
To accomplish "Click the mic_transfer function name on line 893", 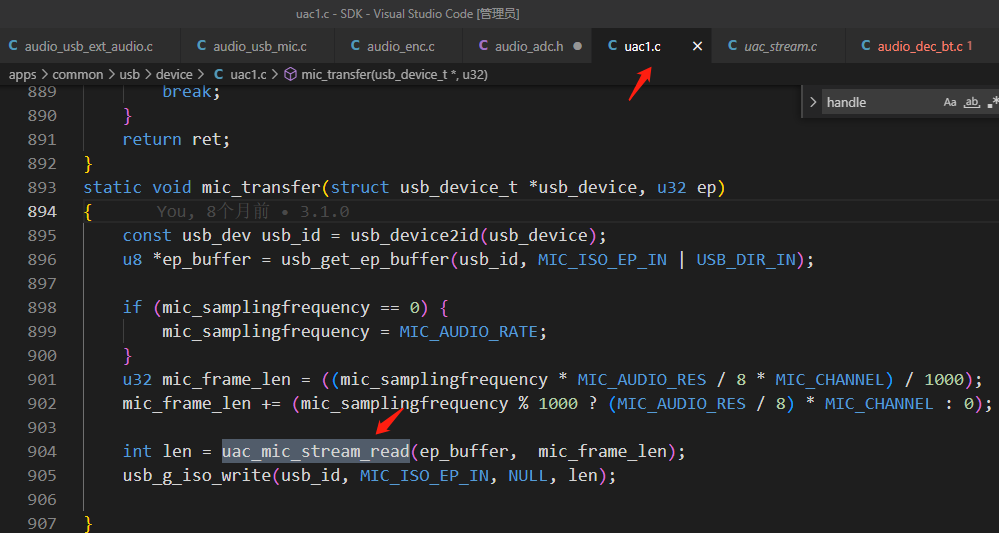I will pos(261,187).
